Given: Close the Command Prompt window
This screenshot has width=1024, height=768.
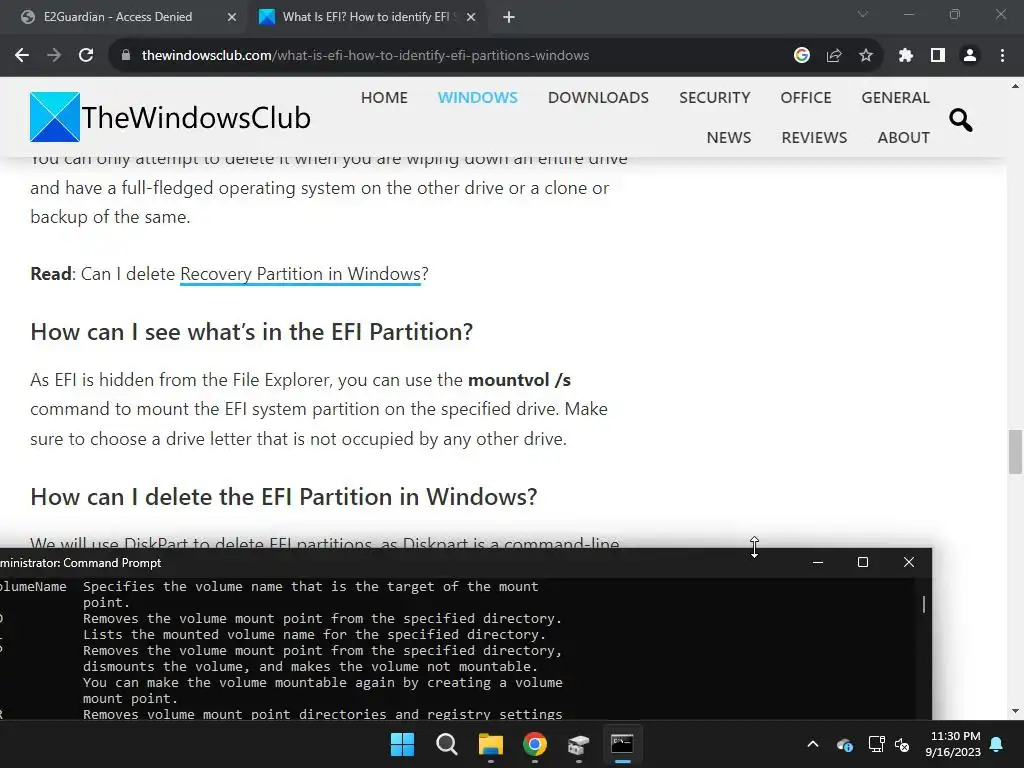Looking at the screenshot, I should click(x=908, y=562).
